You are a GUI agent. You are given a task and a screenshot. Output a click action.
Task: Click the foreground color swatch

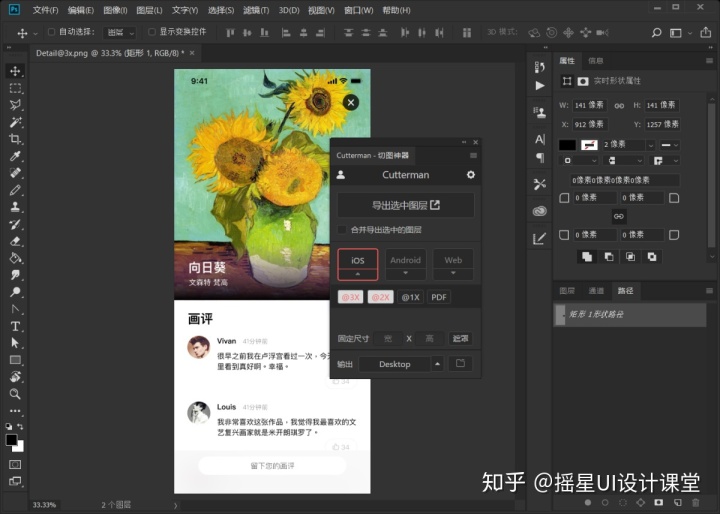point(11,440)
